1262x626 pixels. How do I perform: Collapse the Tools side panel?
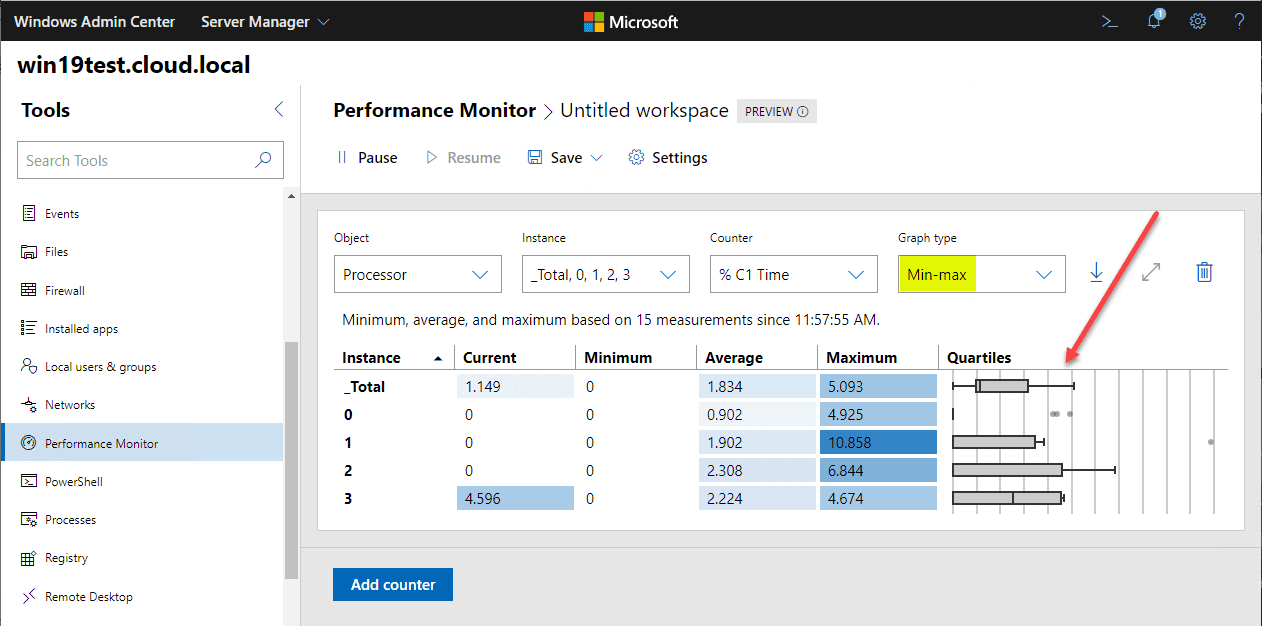279,110
